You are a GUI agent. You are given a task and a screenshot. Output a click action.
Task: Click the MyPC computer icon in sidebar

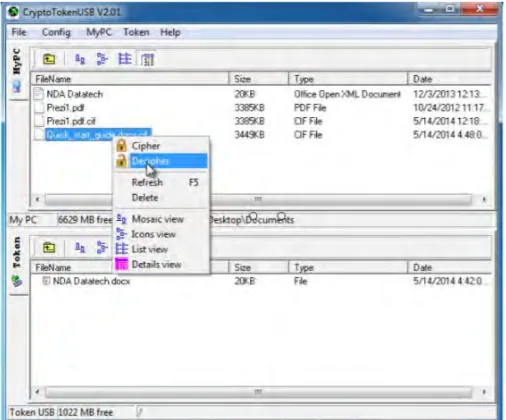click(x=17, y=87)
